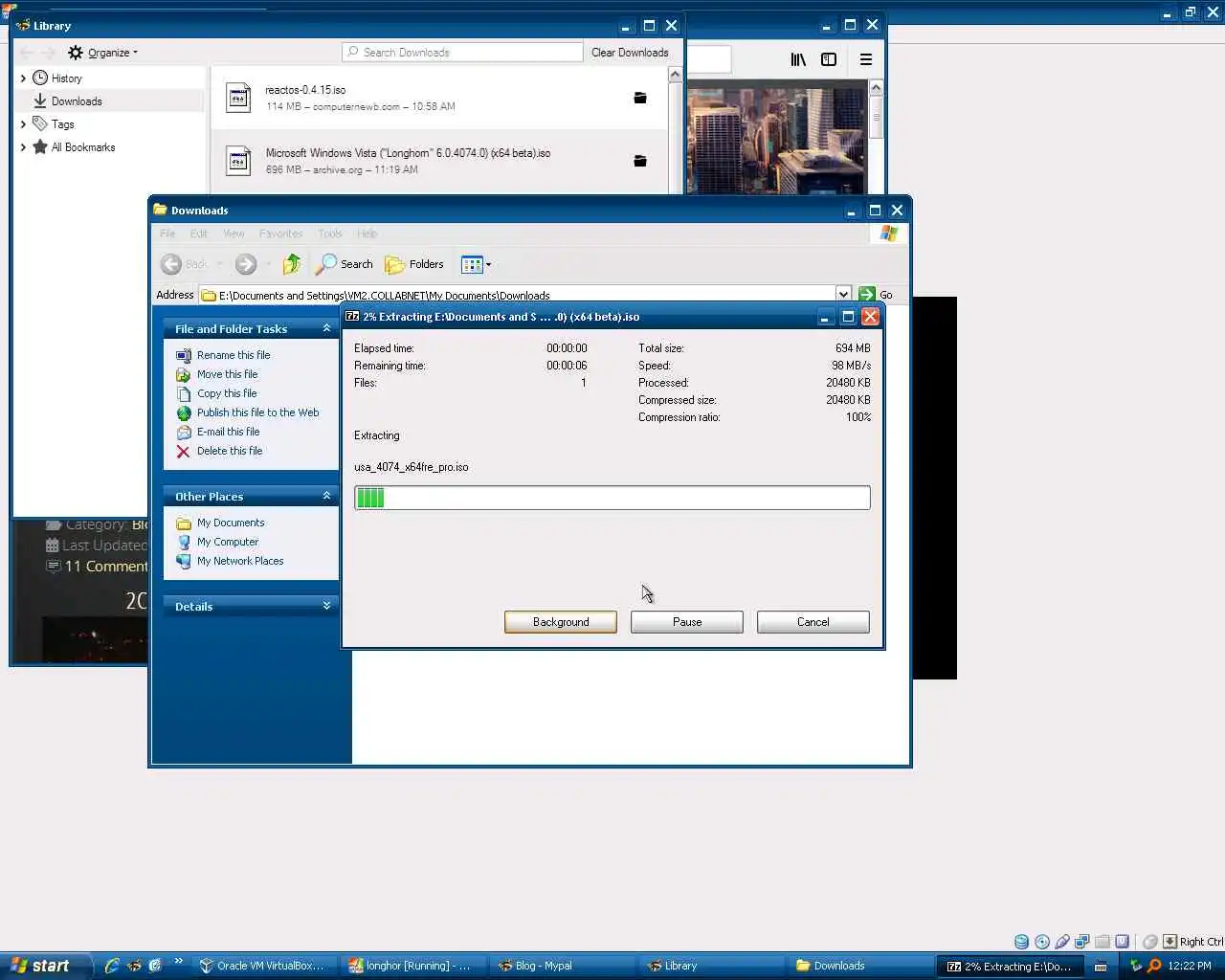Expand the All Bookmarks tree item
The height and width of the screenshot is (980, 1225).
23,147
